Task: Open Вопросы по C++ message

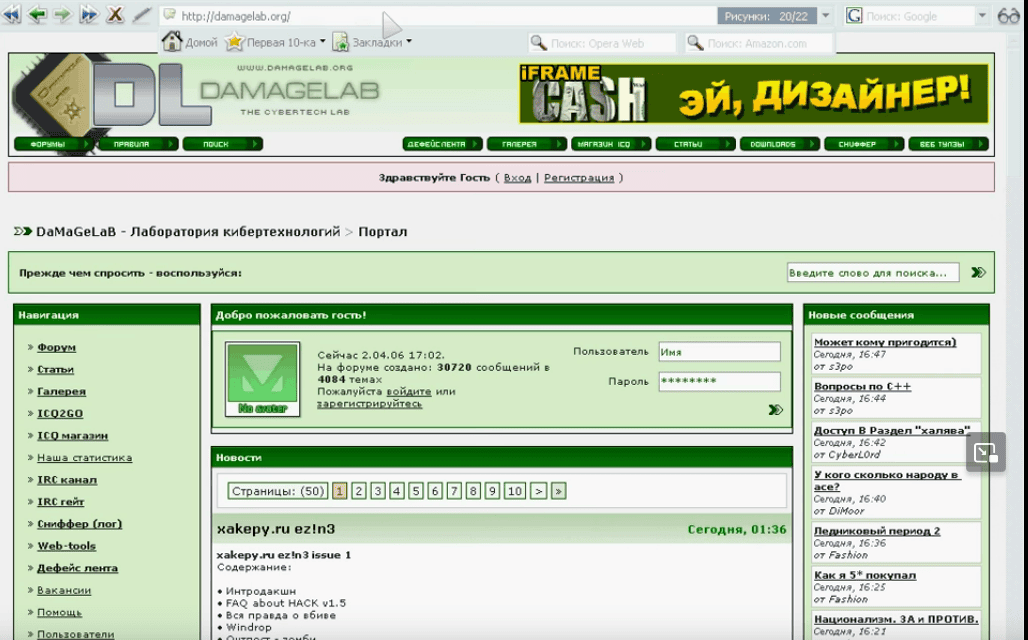Action: click(x=862, y=386)
